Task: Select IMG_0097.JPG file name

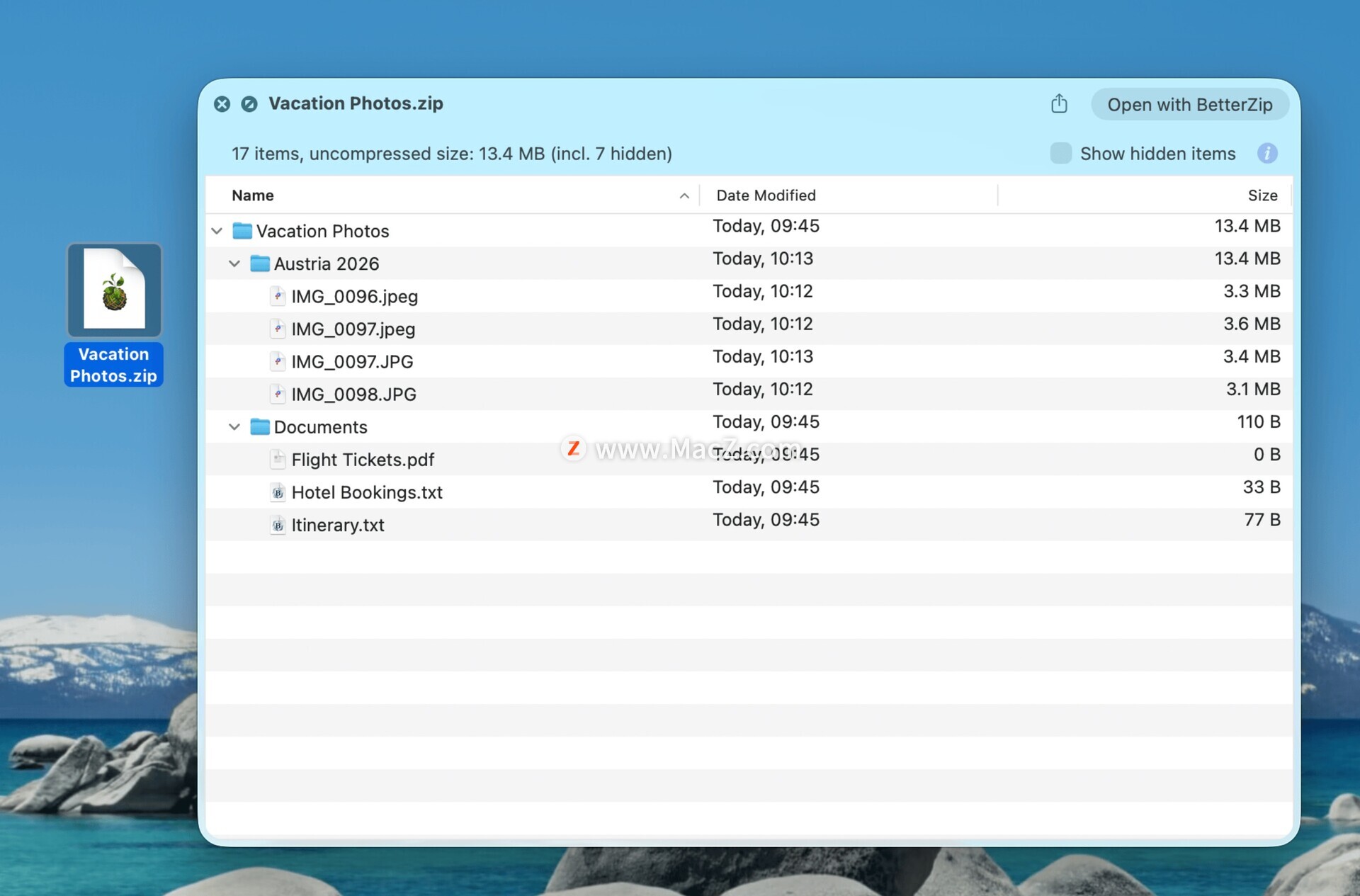Action: 352,362
